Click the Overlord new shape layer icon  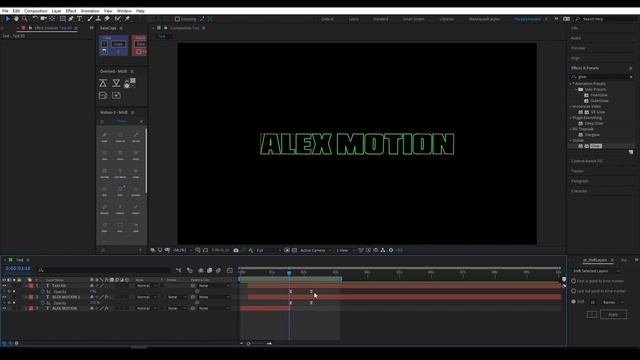[116, 96]
